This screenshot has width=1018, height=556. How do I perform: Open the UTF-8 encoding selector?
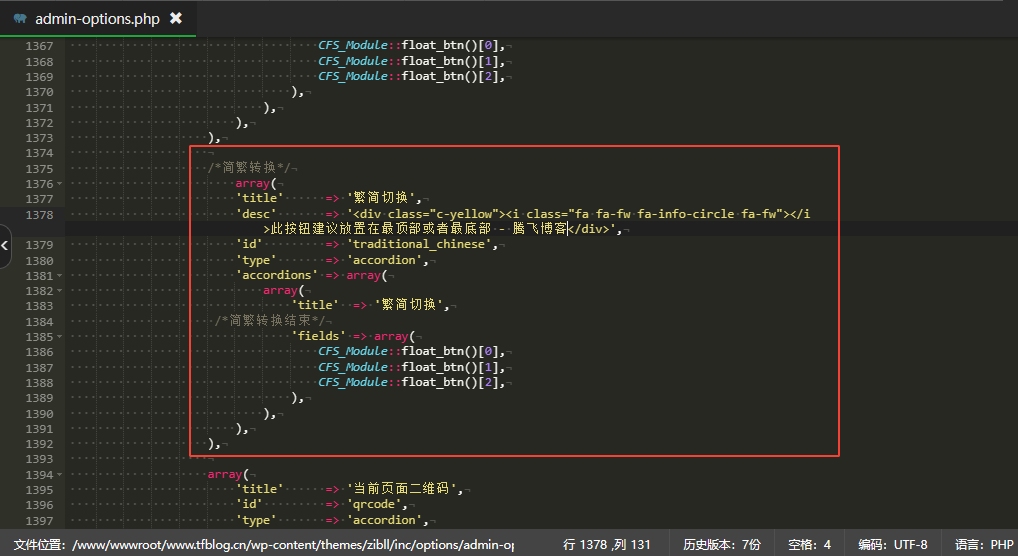(892, 544)
